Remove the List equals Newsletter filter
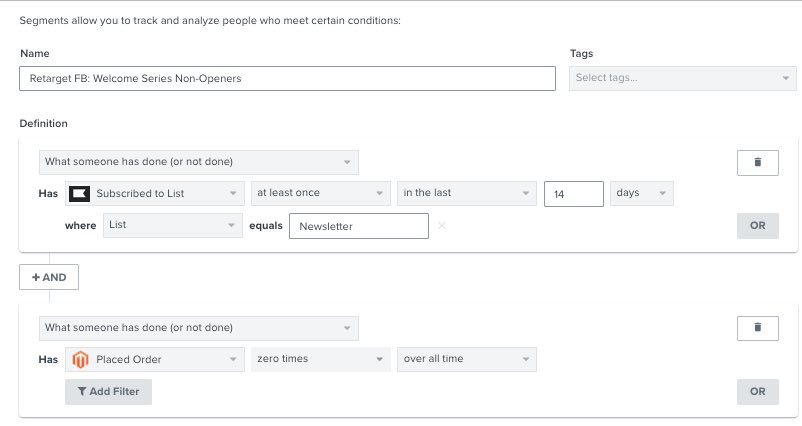The width and height of the screenshot is (802, 426). pos(442,226)
